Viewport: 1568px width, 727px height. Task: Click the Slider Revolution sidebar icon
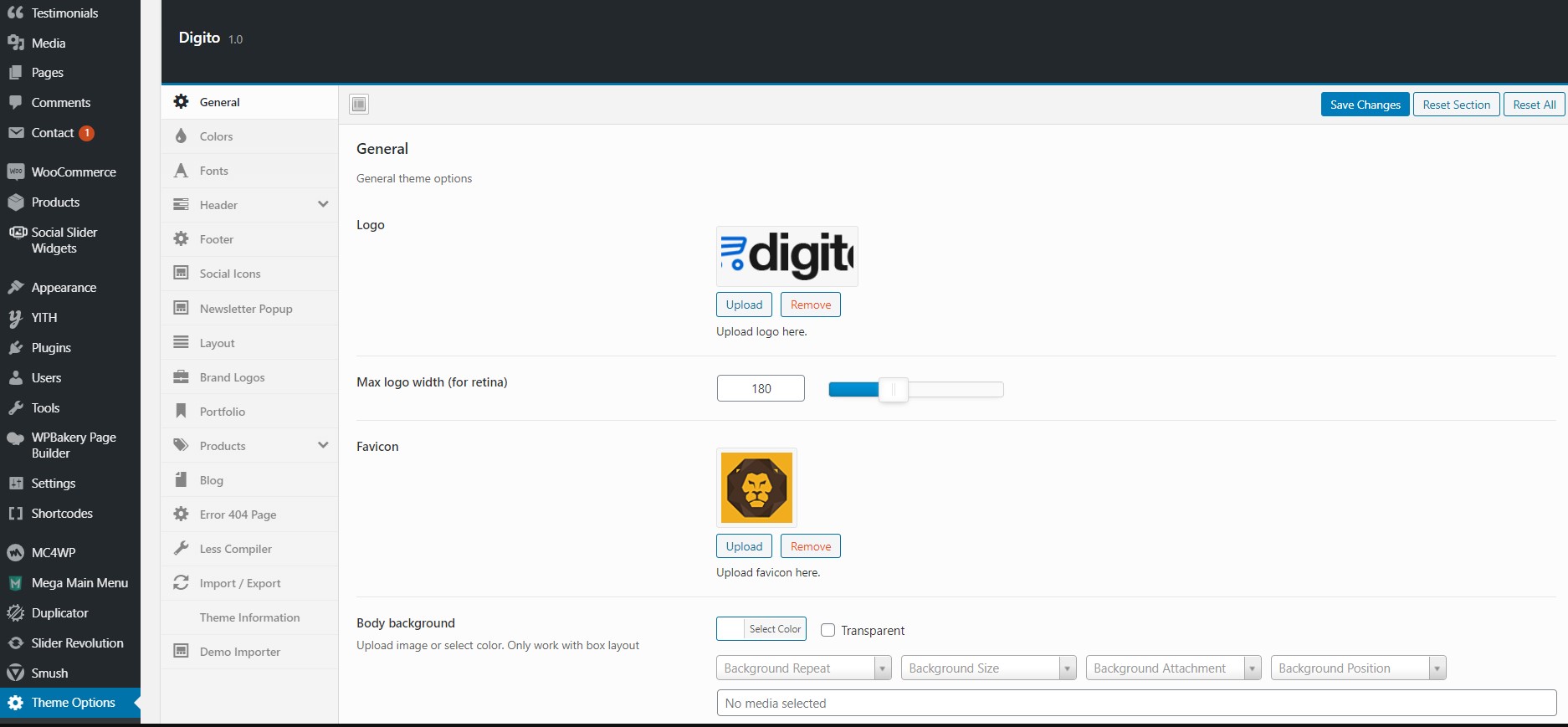click(x=15, y=643)
